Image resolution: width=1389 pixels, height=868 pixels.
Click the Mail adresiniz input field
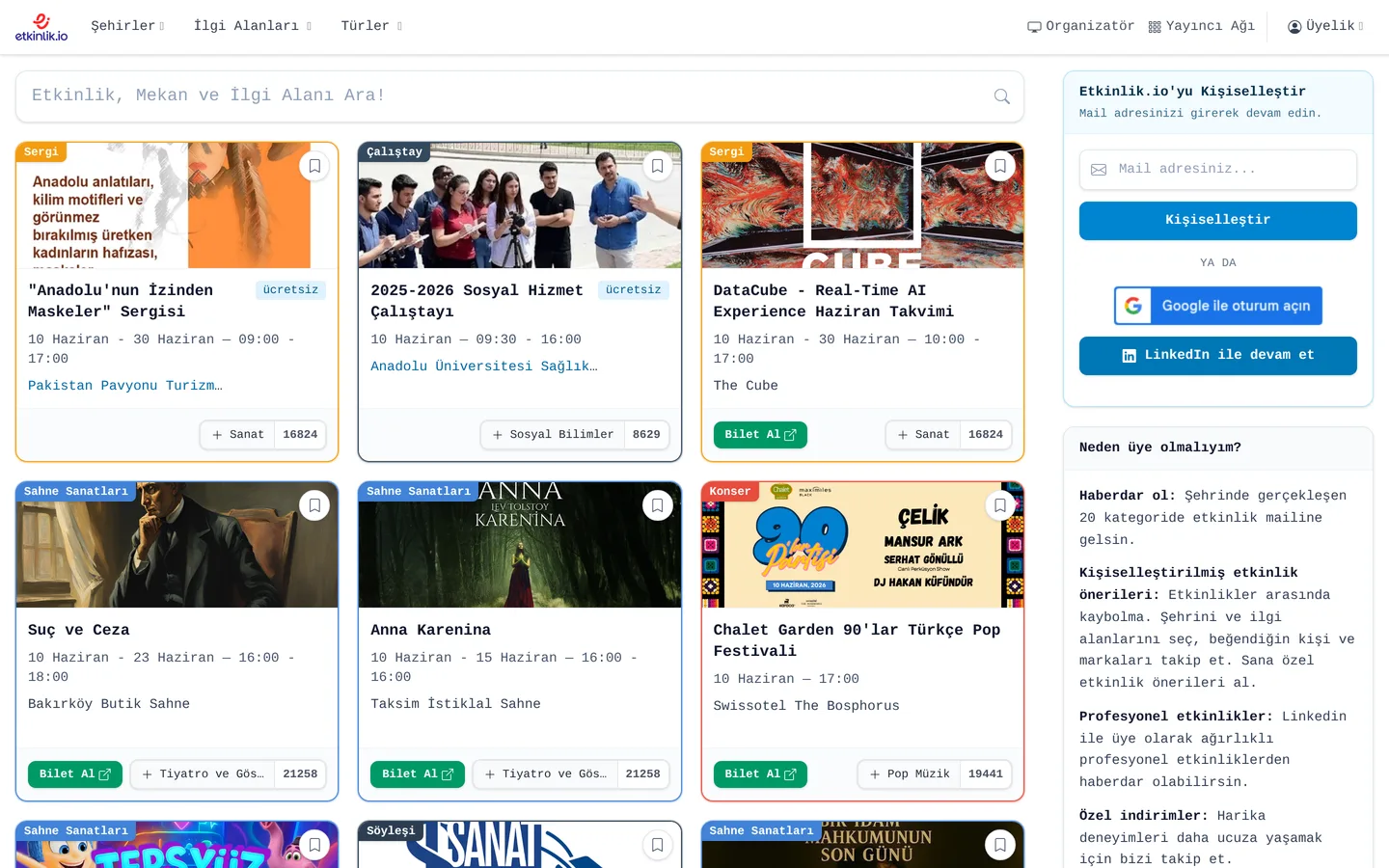click(1217, 169)
